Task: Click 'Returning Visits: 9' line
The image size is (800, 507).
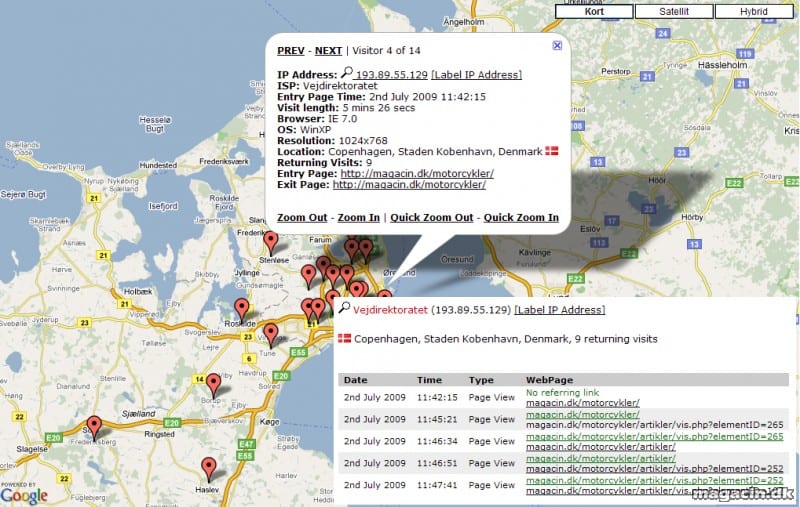Action: click(324, 163)
